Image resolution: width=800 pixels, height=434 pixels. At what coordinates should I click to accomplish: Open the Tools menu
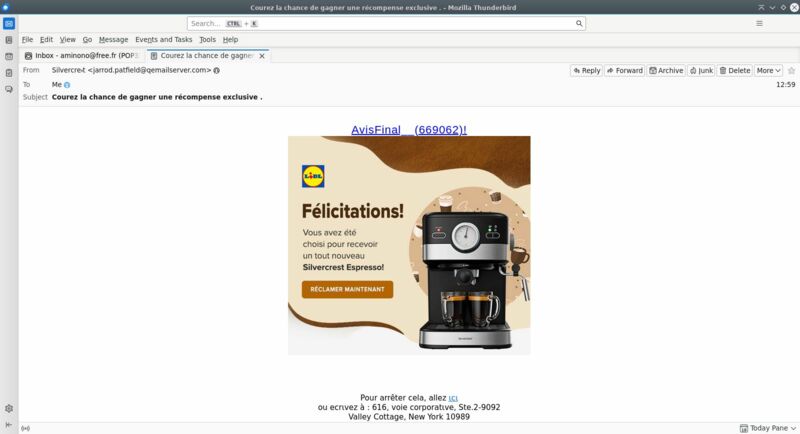pyautogui.click(x=207, y=39)
